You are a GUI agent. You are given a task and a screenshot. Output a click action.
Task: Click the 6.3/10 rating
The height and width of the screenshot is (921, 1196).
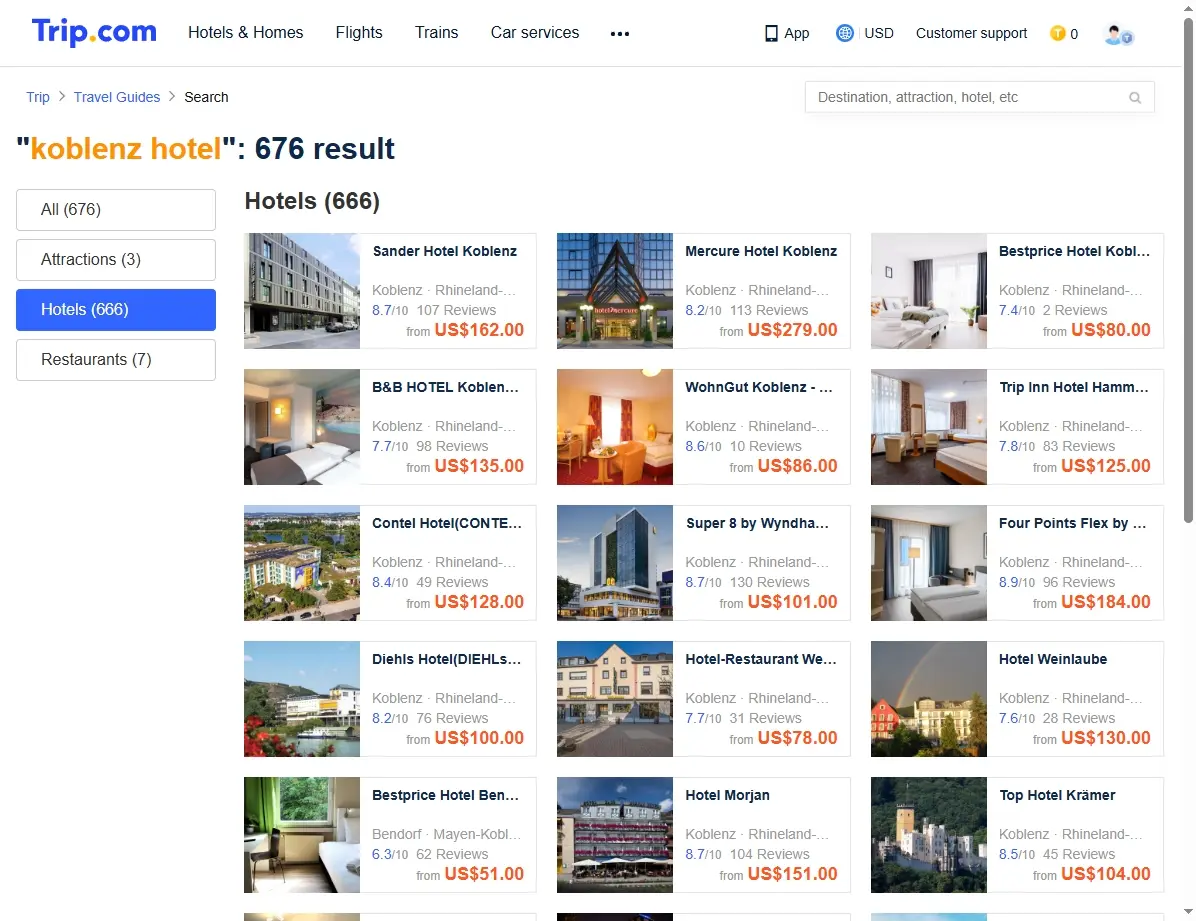[390, 854]
